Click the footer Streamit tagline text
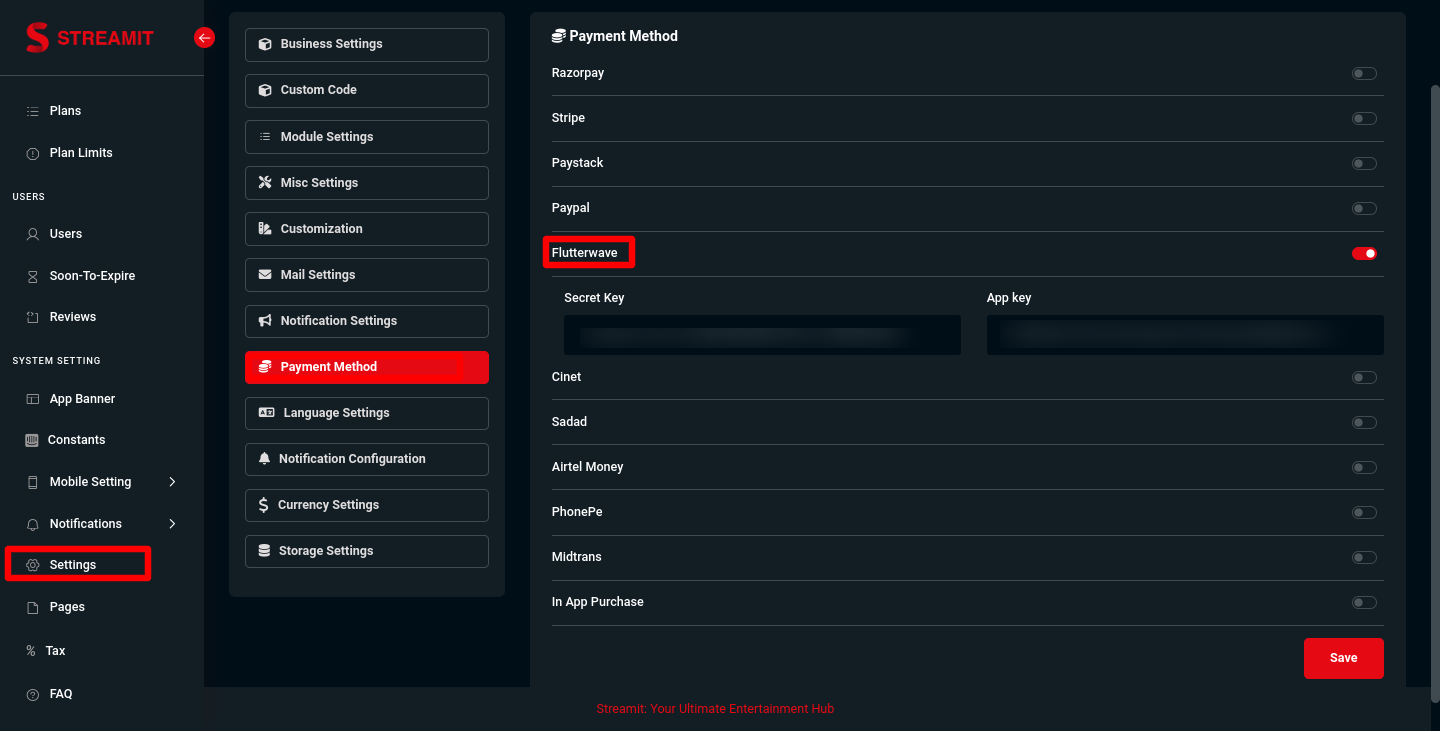 pyautogui.click(x=715, y=709)
